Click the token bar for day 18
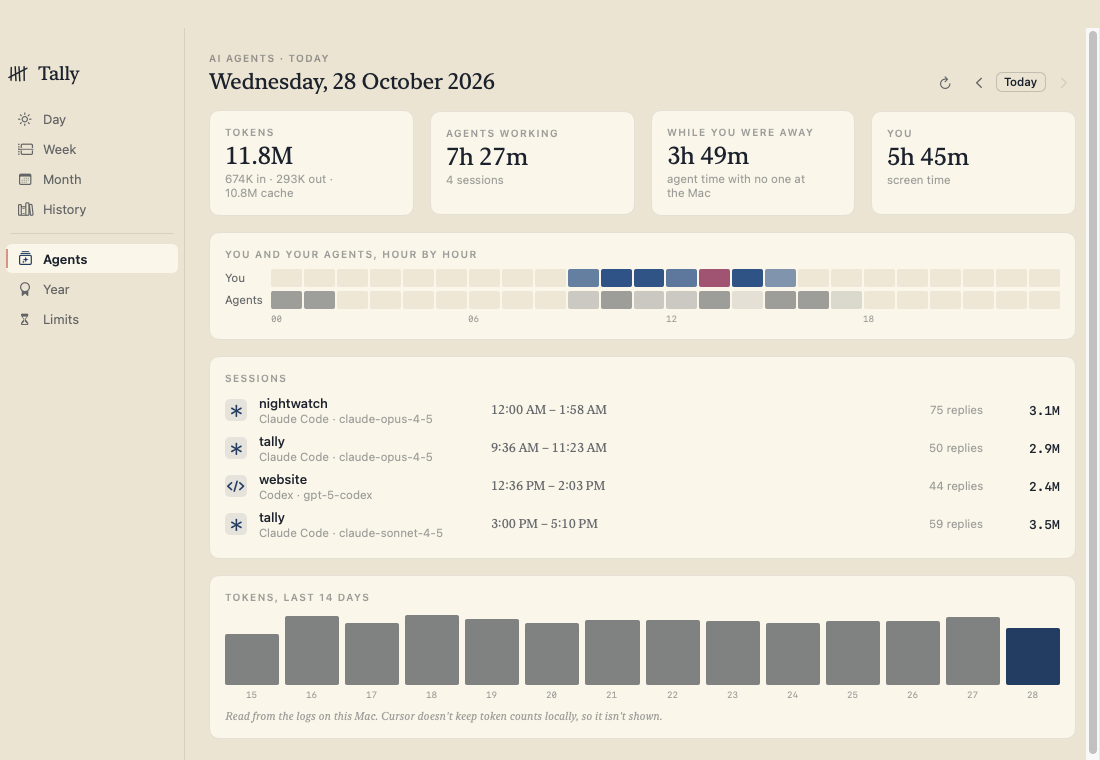 point(432,650)
